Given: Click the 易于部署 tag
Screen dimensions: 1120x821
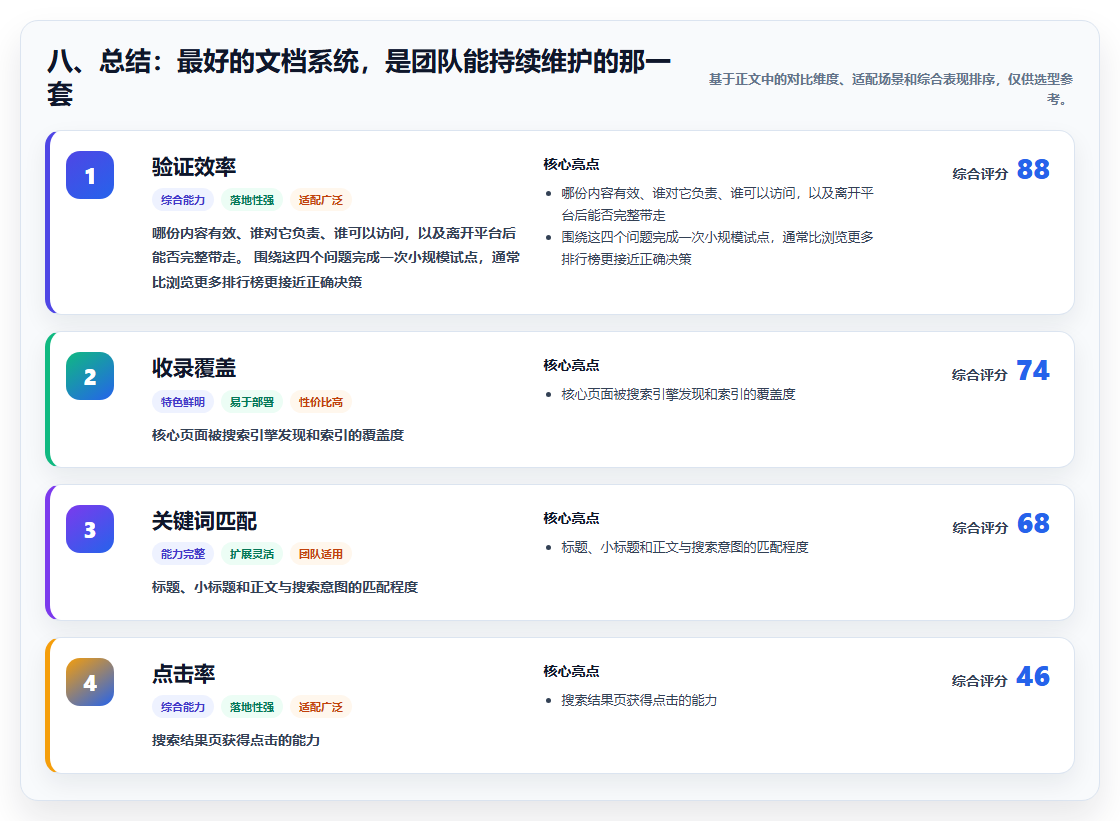Looking at the screenshot, I should (251, 402).
